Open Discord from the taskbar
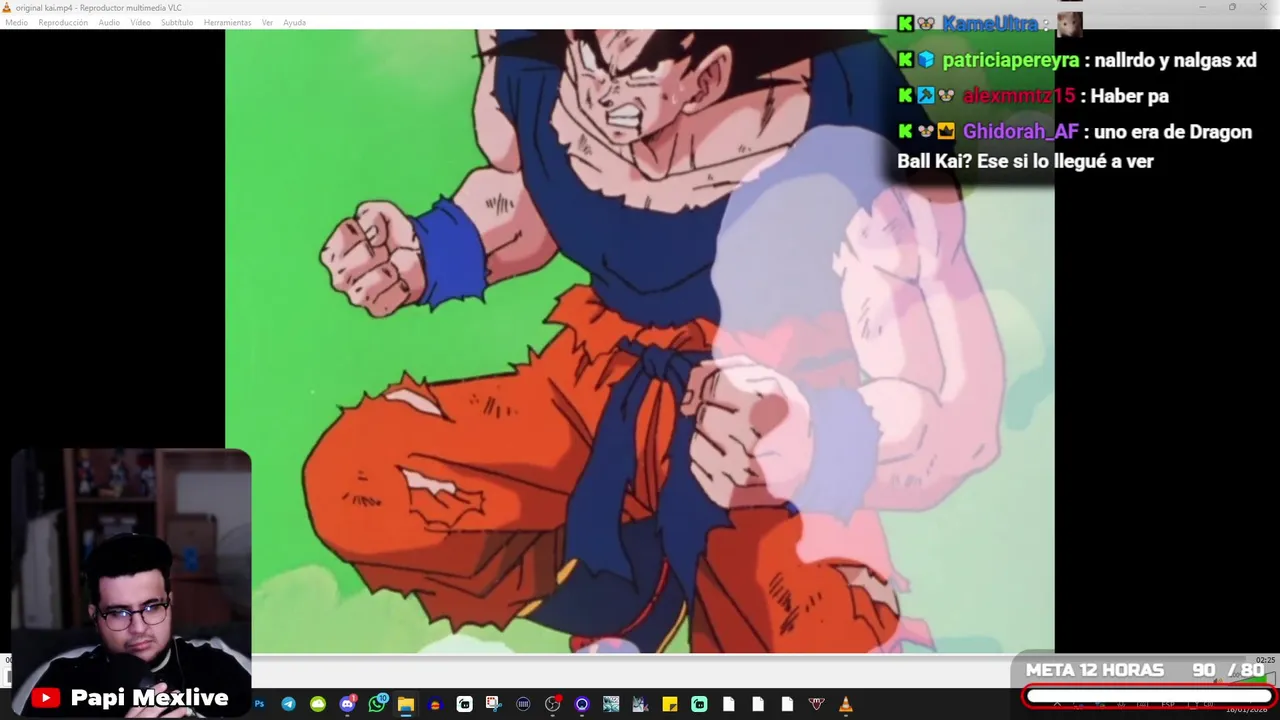This screenshot has width=1280, height=720. [347, 704]
